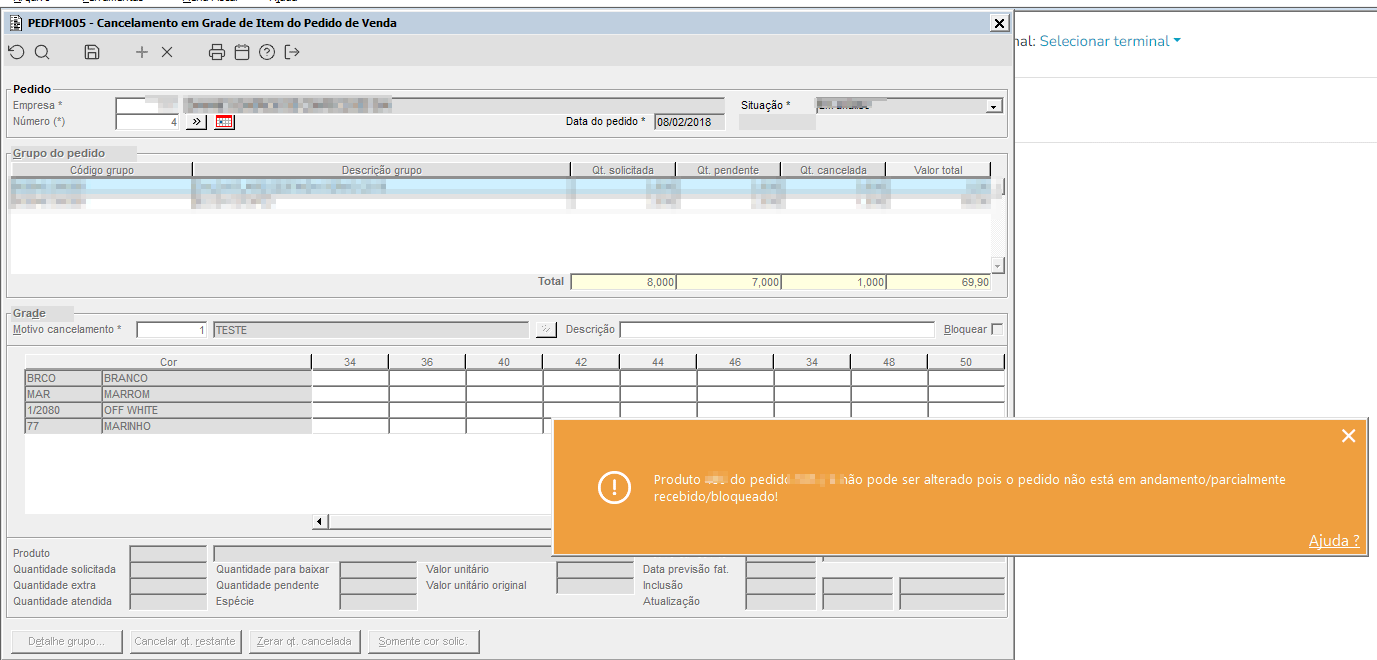Dismiss the orange warning notification
Screen dimensions: 1377x660
[x=1348, y=436]
